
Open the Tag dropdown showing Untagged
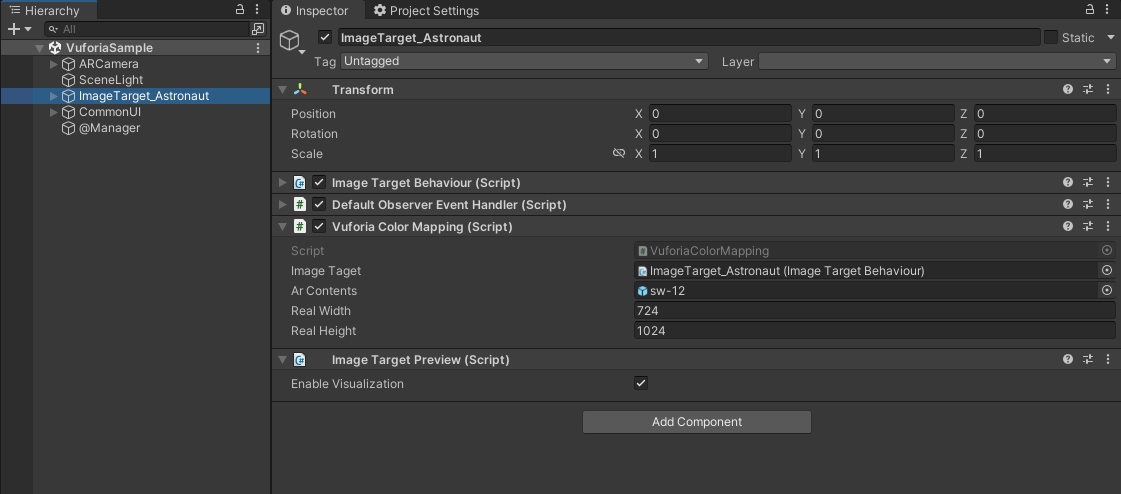point(524,61)
